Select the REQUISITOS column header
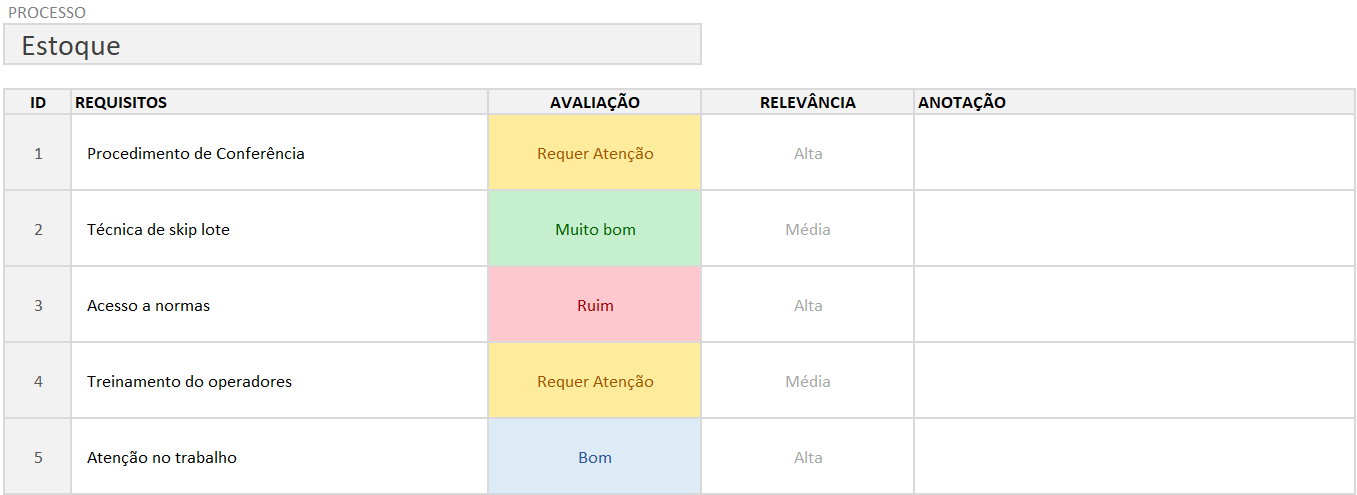Viewport: 1357px width, 495px height. (279, 102)
